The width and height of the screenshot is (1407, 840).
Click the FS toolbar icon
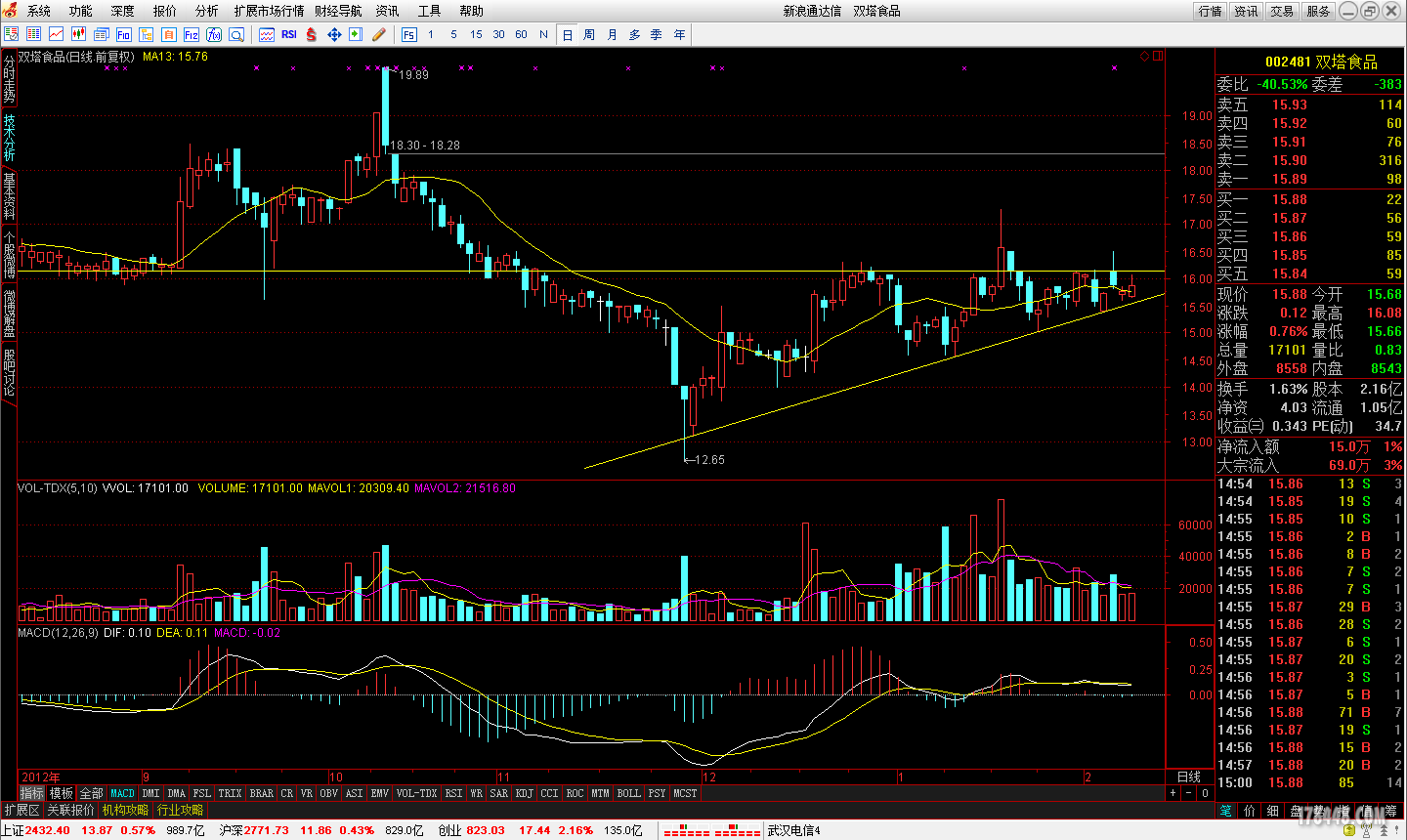(408, 34)
